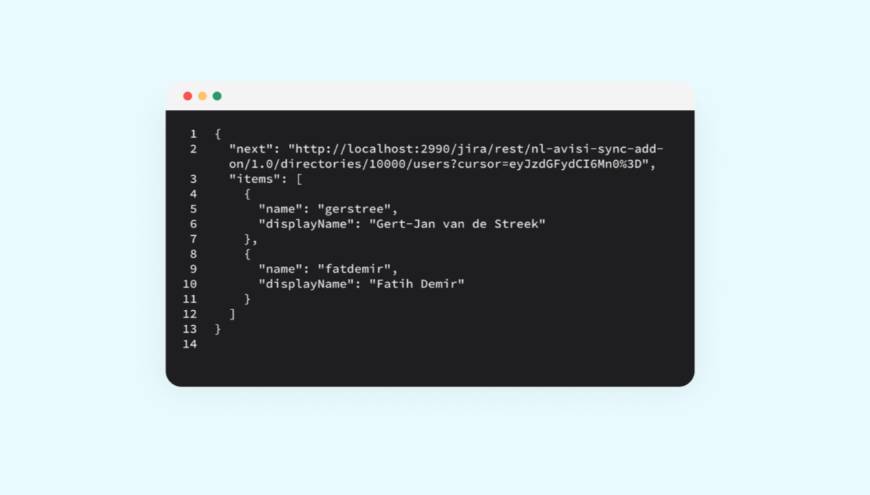The height and width of the screenshot is (495, 870).
Task: Click the closing brace on line 7
Action: click(x=247, y=239)
